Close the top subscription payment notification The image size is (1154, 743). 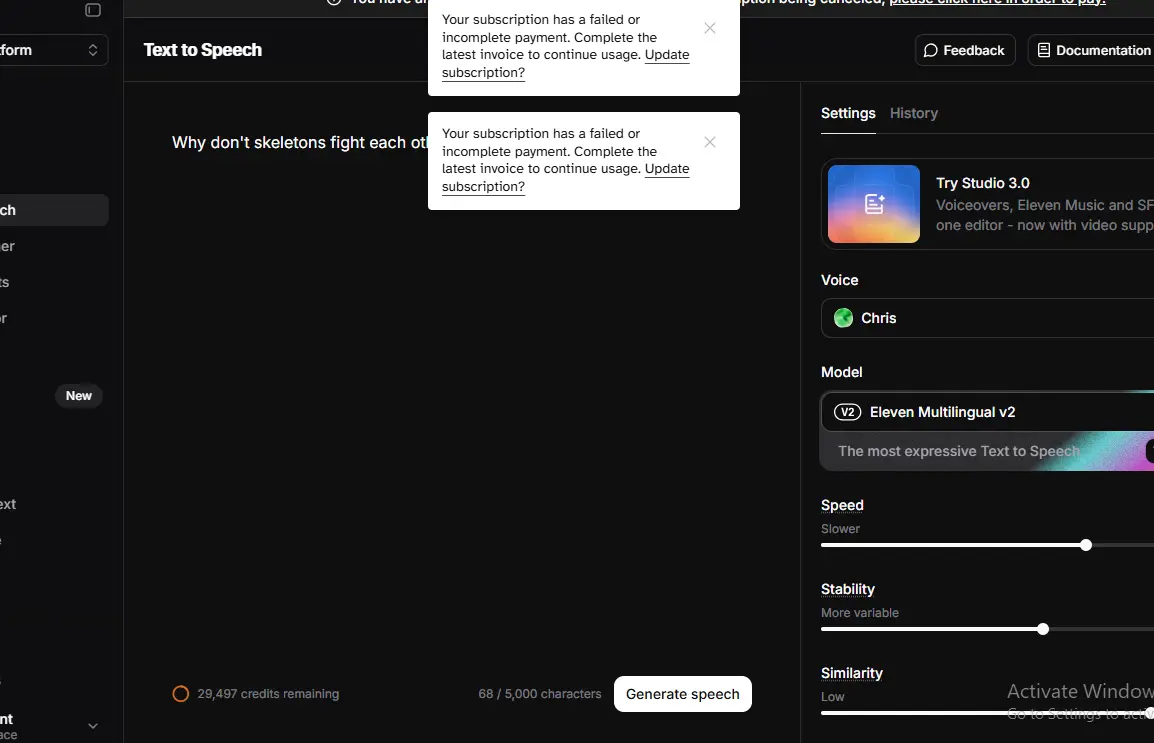tap(709, 28)
